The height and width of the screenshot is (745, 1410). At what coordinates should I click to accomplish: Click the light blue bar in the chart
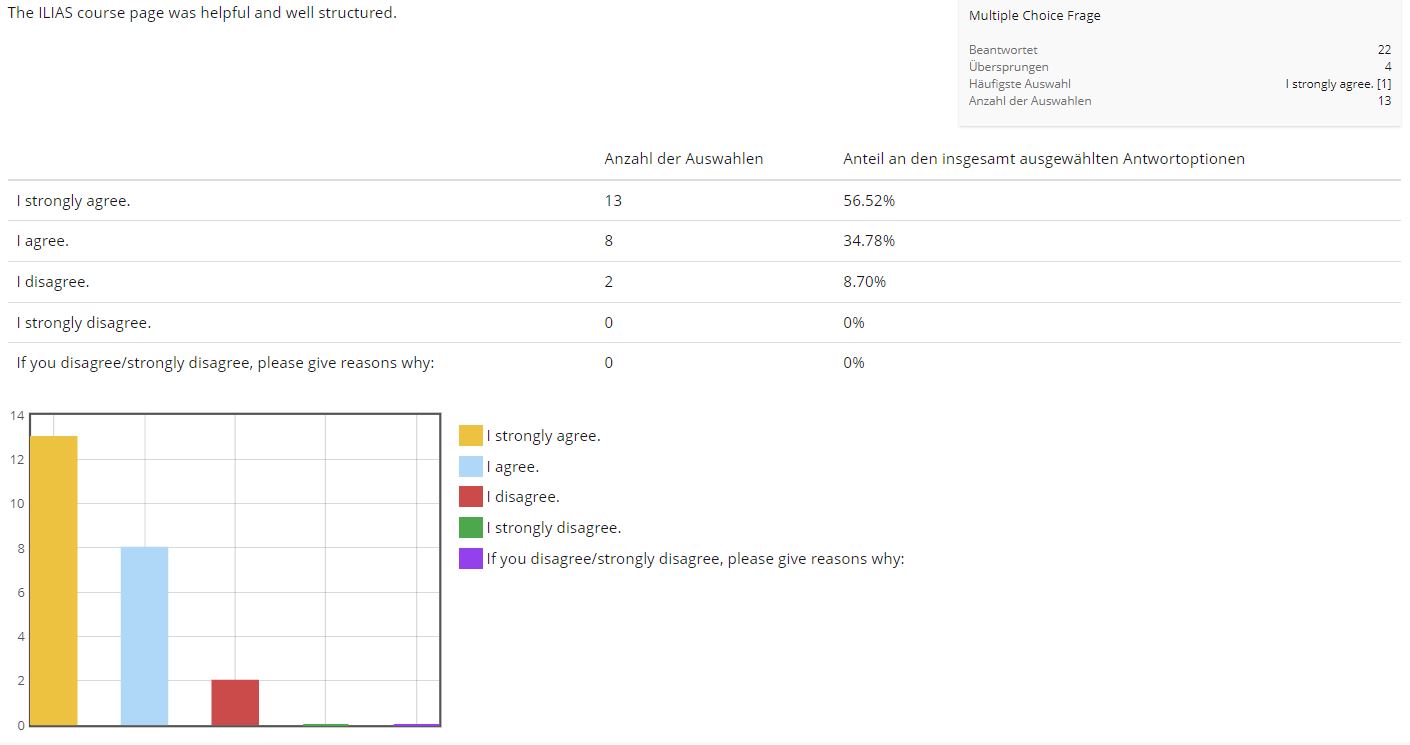pos(144,636)
